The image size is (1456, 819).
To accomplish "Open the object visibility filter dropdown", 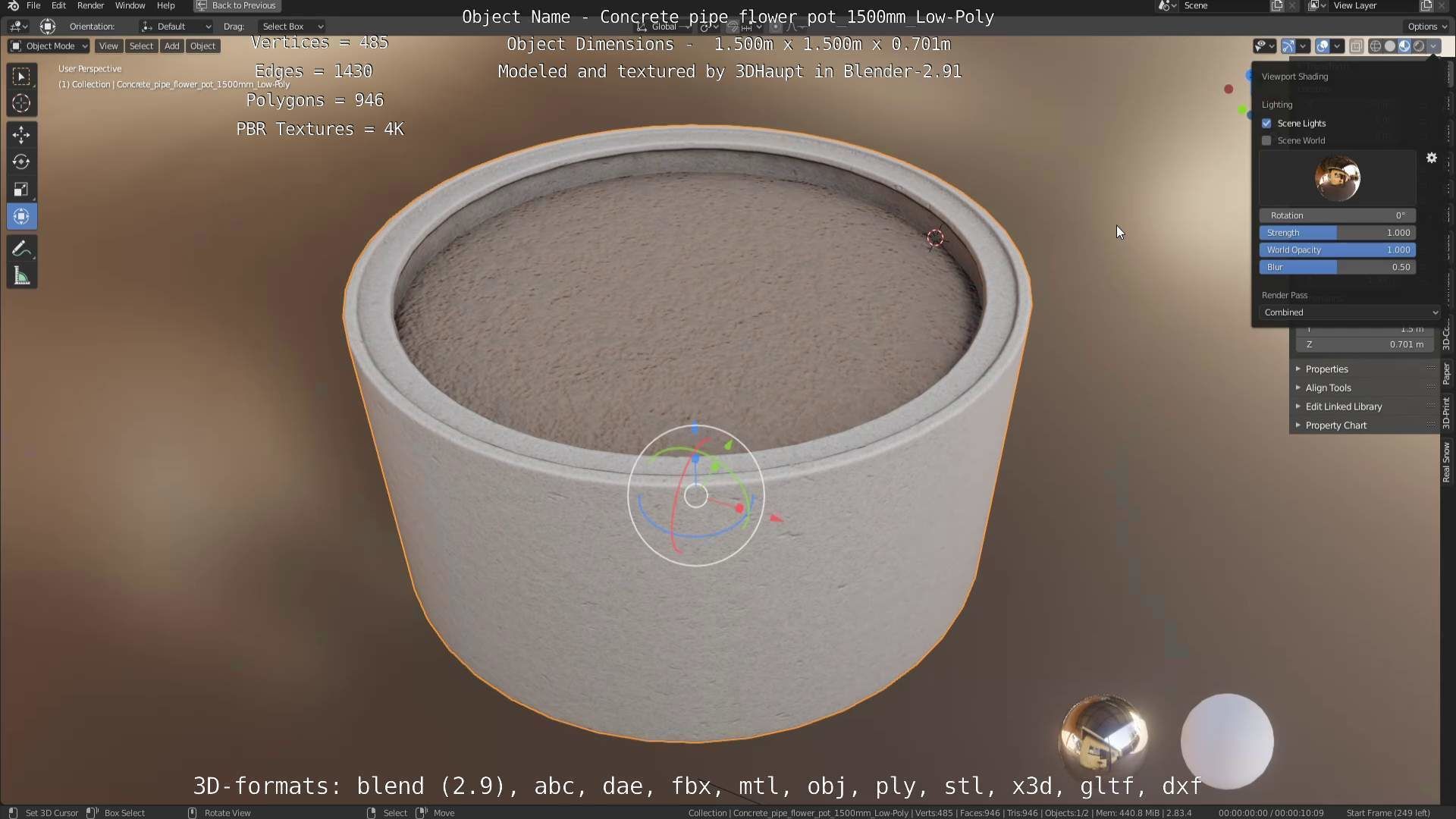I will tap(1264, 46).
